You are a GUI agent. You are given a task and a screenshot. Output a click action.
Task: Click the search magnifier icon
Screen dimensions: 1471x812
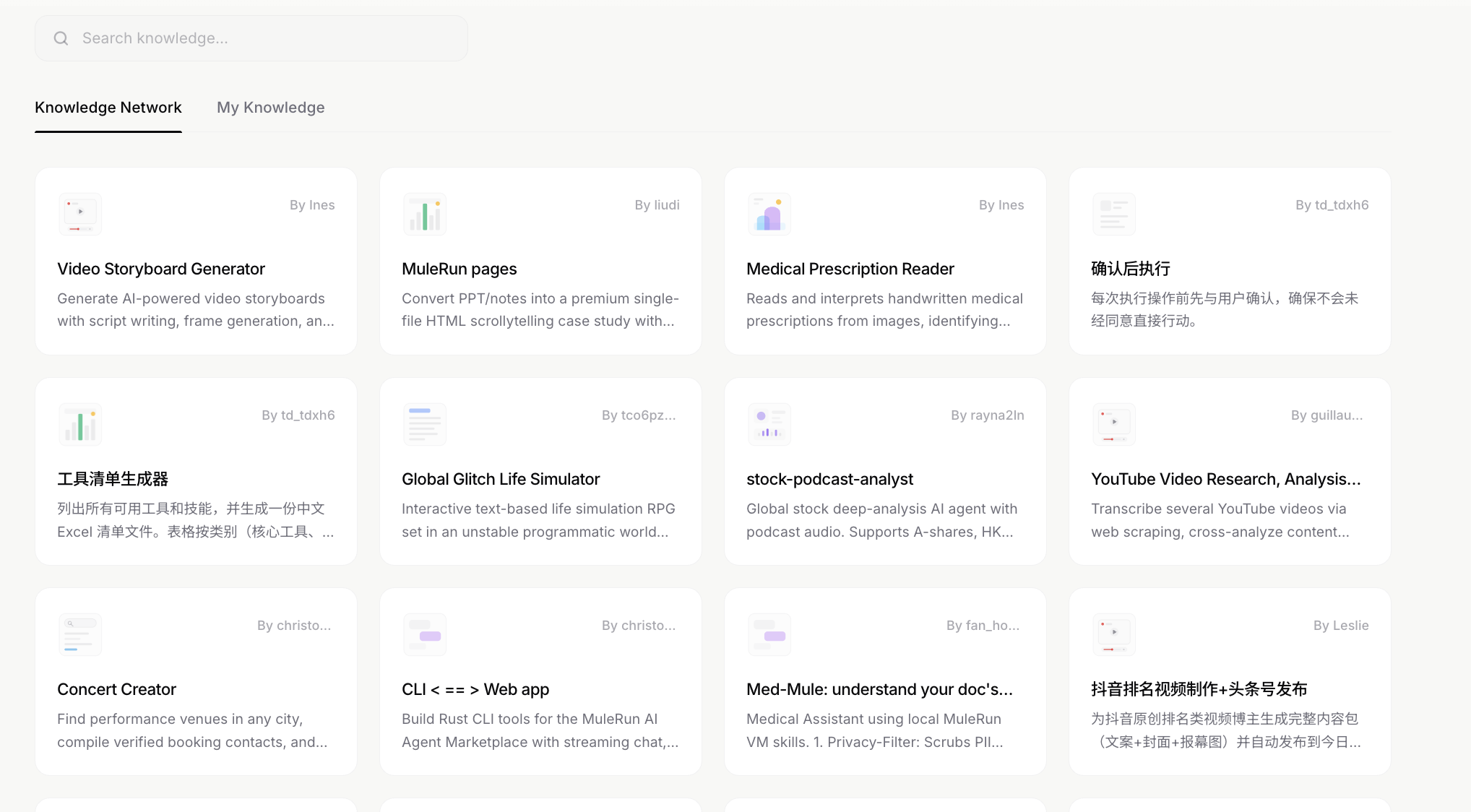(x=61, y=38)
